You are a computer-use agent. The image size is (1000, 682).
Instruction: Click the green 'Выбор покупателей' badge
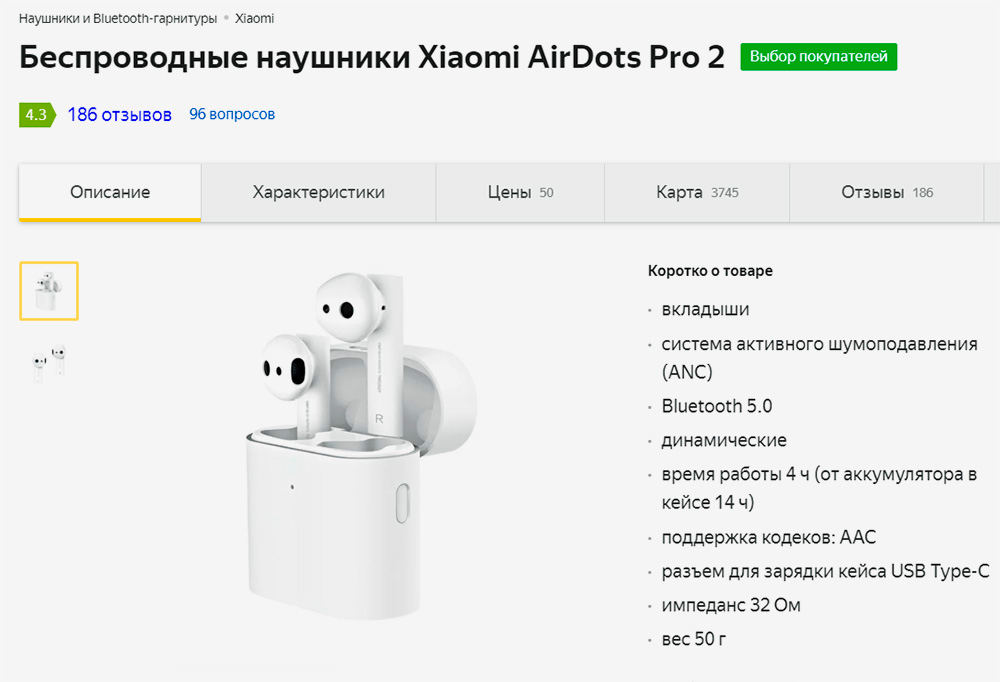coord(818,57)
